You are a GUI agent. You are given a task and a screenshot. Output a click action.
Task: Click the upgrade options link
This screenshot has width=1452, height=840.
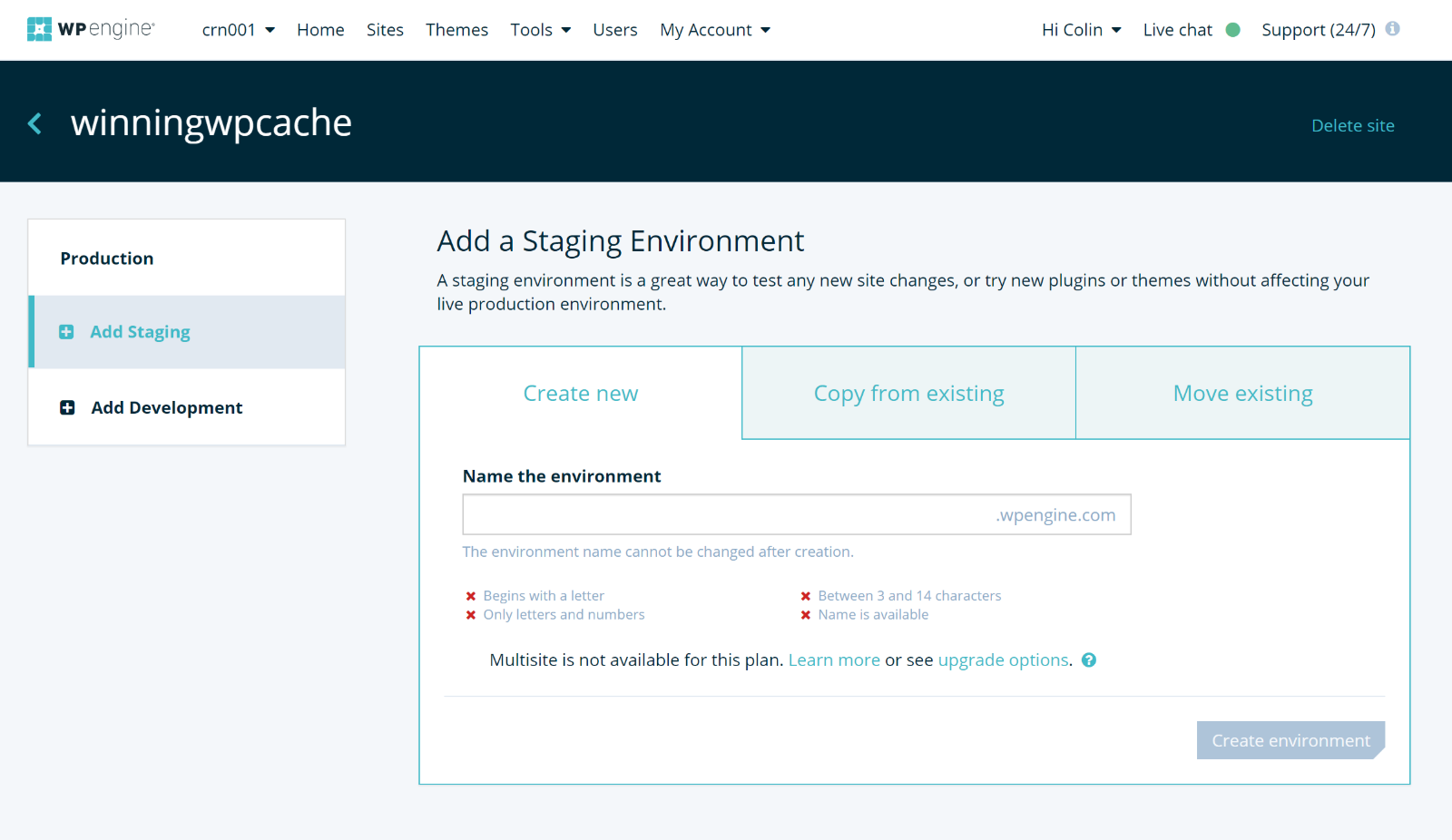1003,660
